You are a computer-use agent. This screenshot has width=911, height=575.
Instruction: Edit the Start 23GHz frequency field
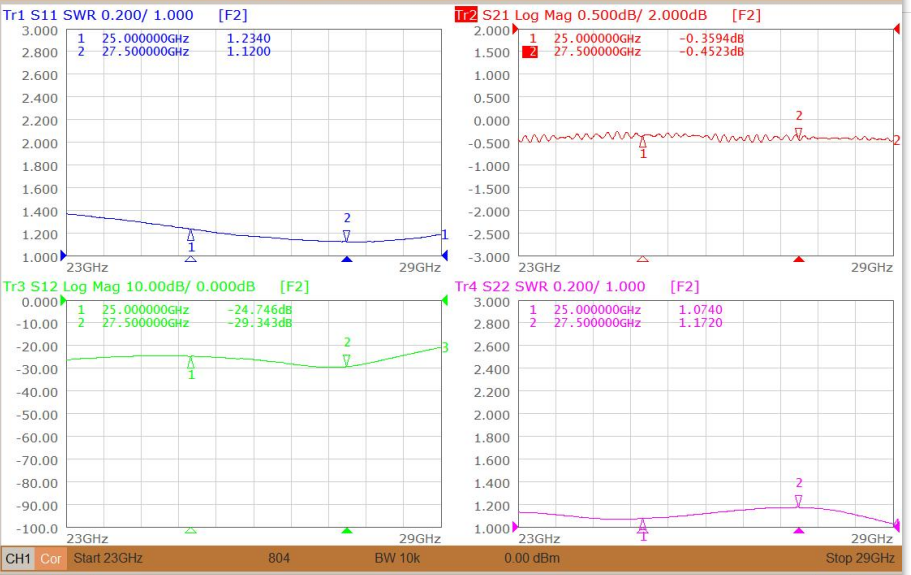click(x=108, y=558)
